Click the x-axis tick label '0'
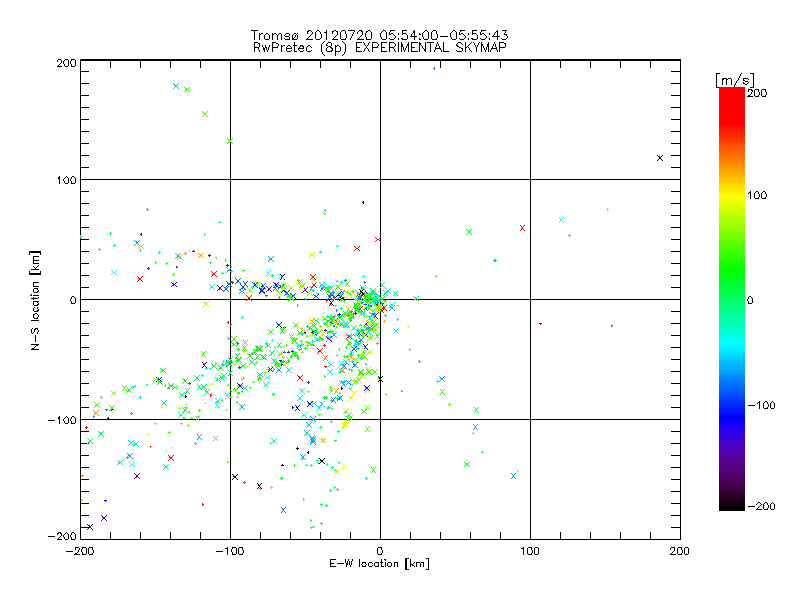The image size is (800, 600). [x=380, y=551]
